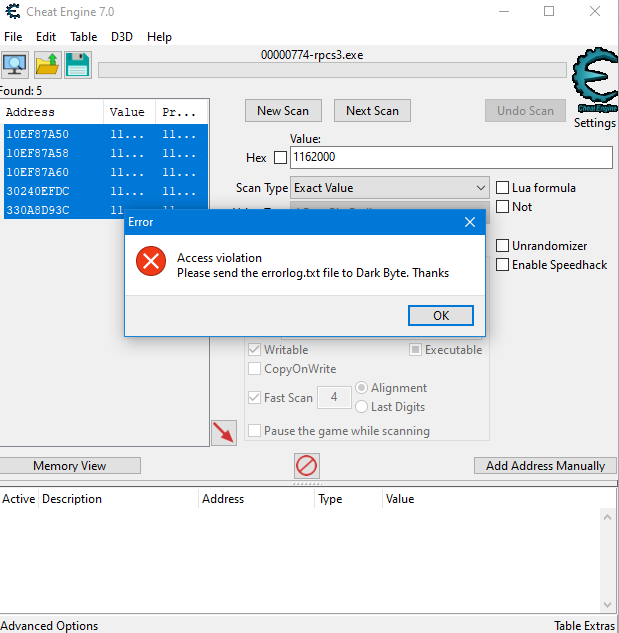Click the Next Scan button
This screenshot has width=619, height=633.
coord(372,111)
